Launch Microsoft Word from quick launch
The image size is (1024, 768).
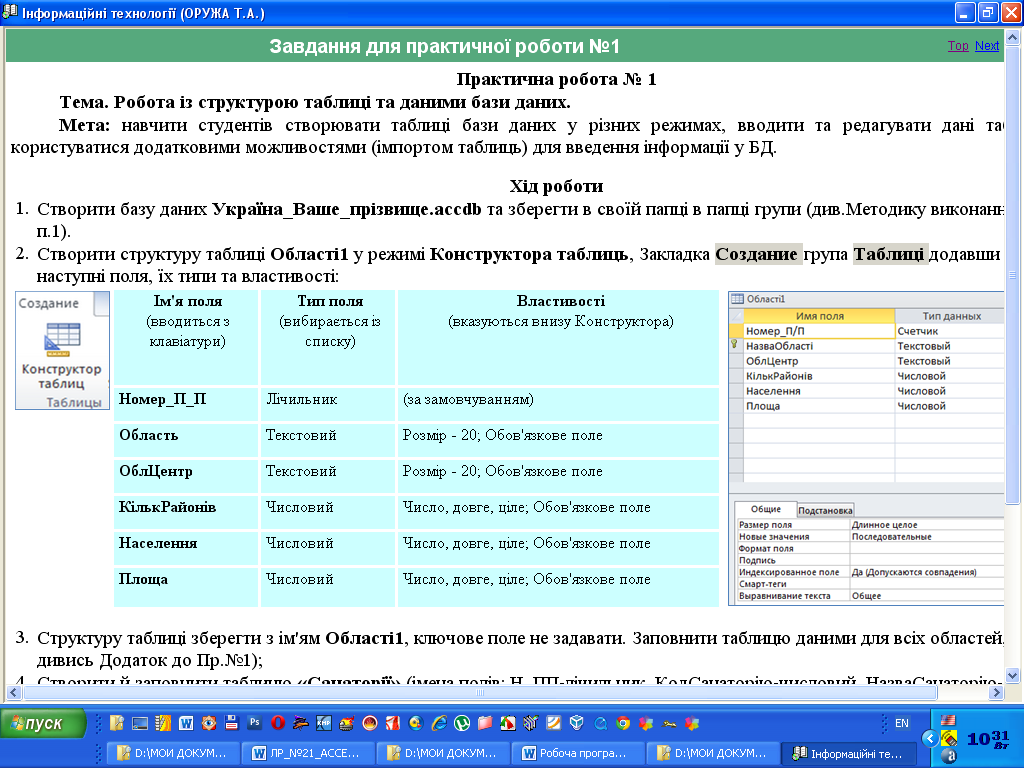186,723
